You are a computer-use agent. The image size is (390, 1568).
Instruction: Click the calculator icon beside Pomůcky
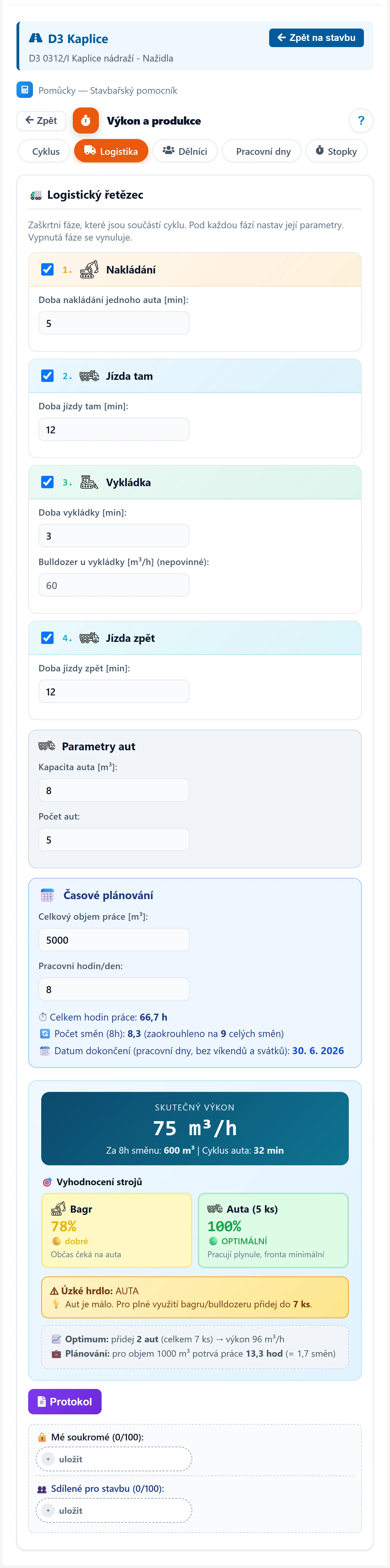coord(24,90)
